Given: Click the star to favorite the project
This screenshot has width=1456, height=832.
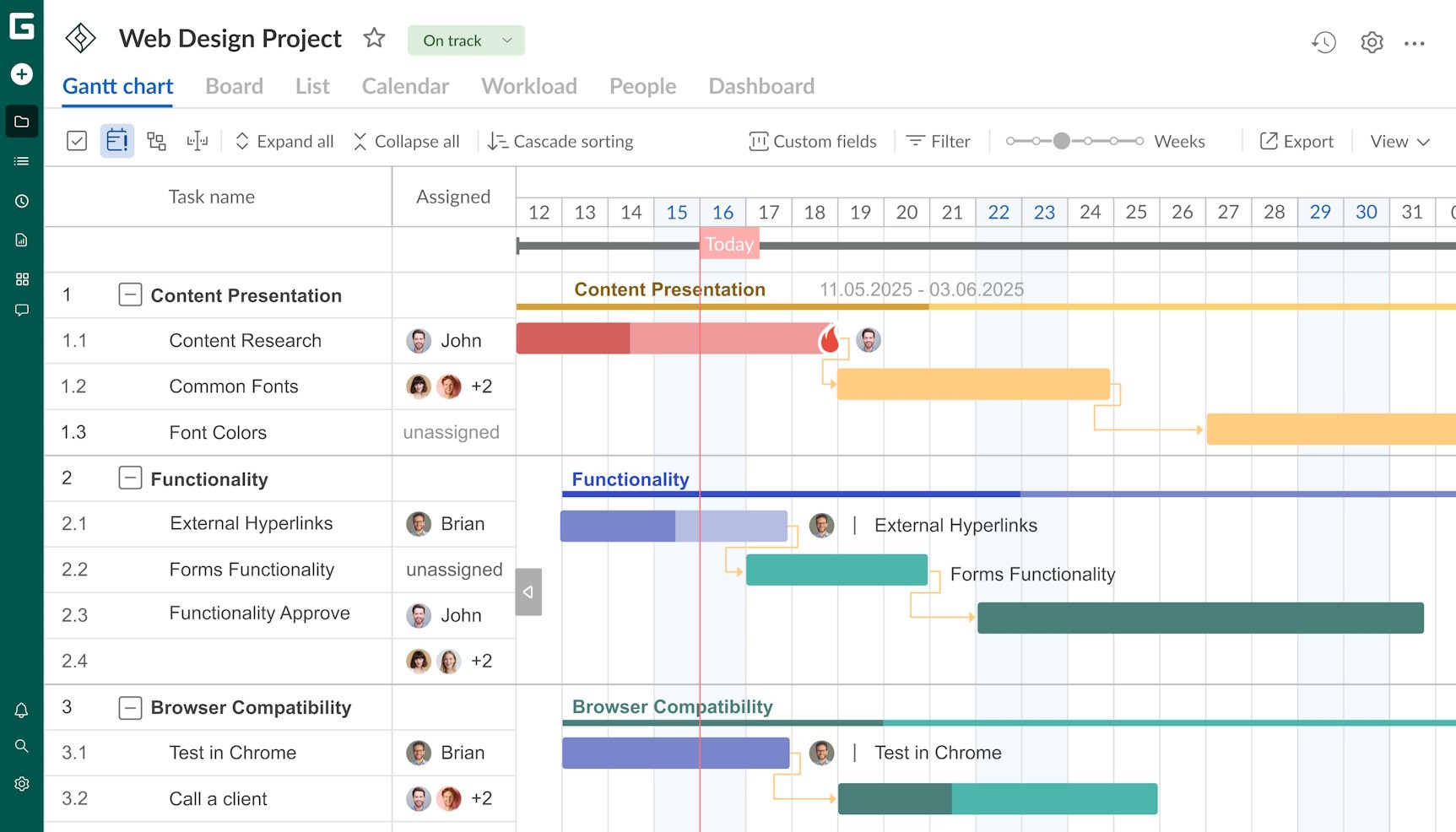Looking at the screenshot, I should pos(374,38).
